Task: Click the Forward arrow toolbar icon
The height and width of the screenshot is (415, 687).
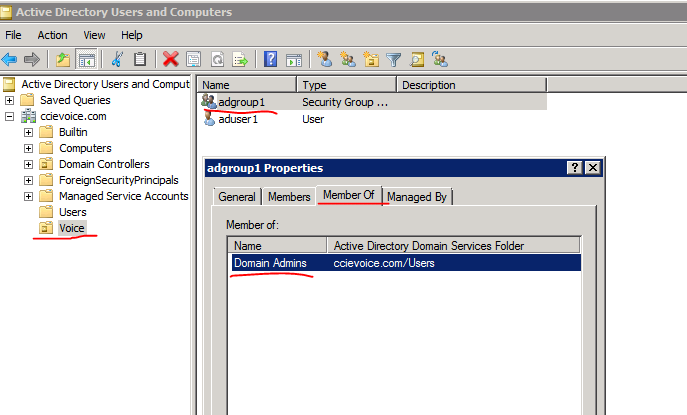Action: pyautogui.click(x=32, y=59)
